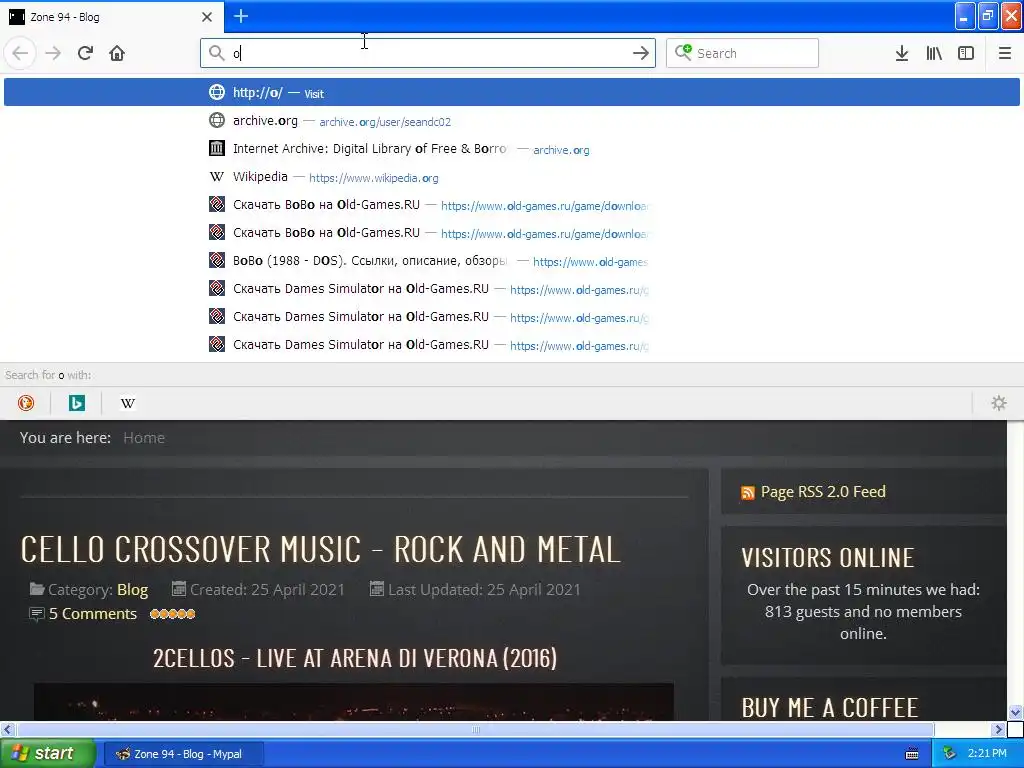Click the search engine icon in Search box
This screenshot has height=768, width=1024.
[683, 52]
